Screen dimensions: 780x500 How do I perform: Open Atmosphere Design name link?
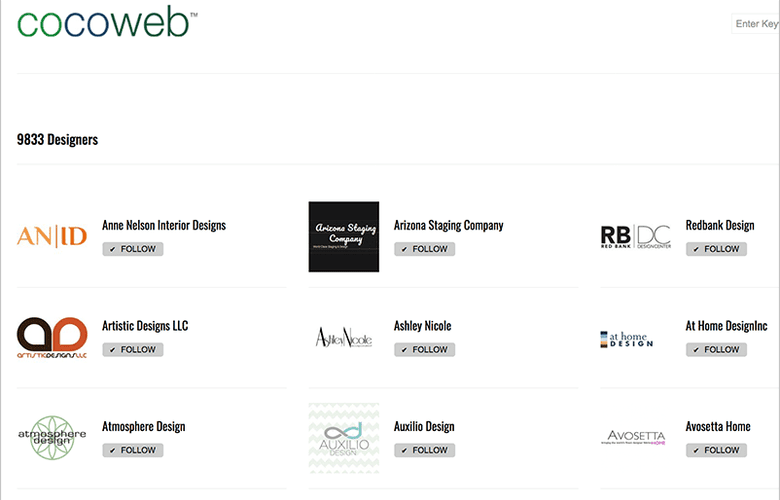click(x=144, y=426)
